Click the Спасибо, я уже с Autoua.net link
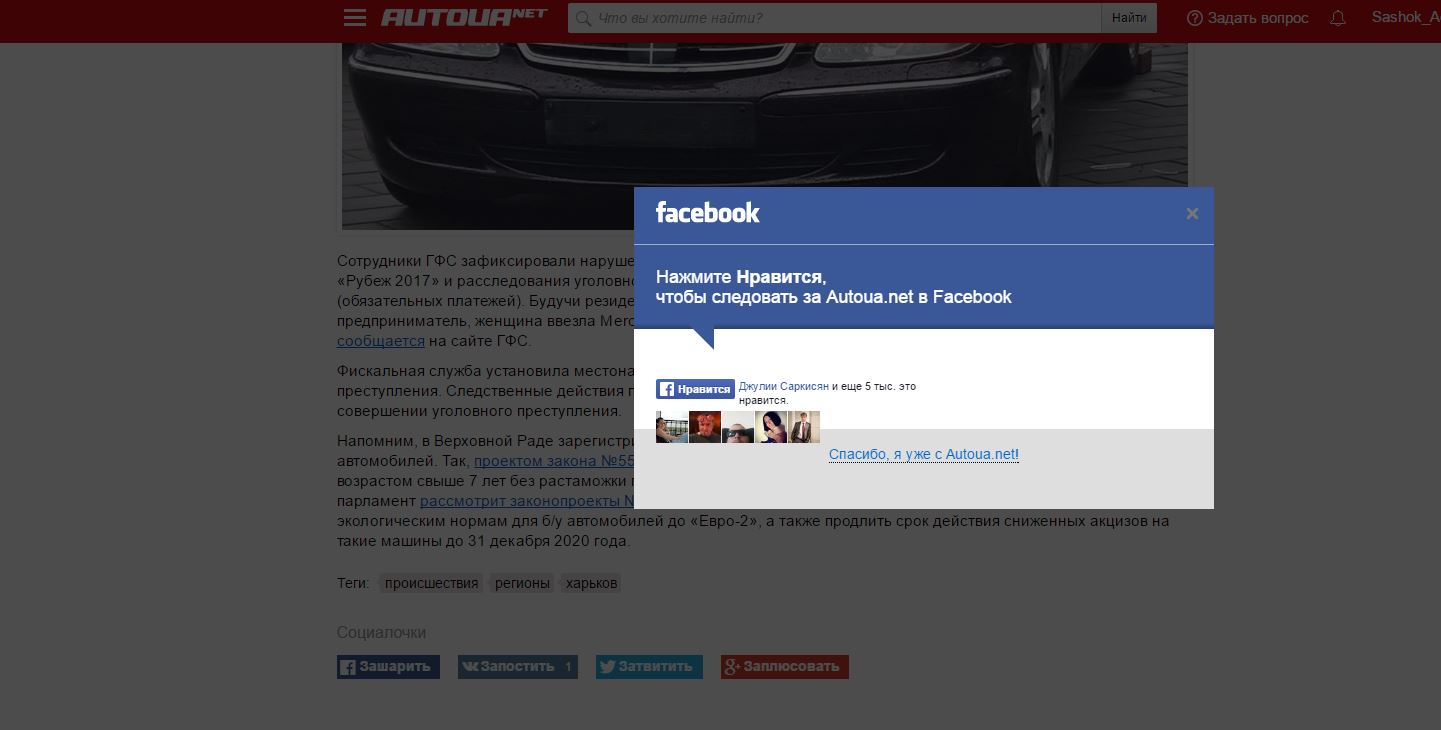 [x=923, y=454]
